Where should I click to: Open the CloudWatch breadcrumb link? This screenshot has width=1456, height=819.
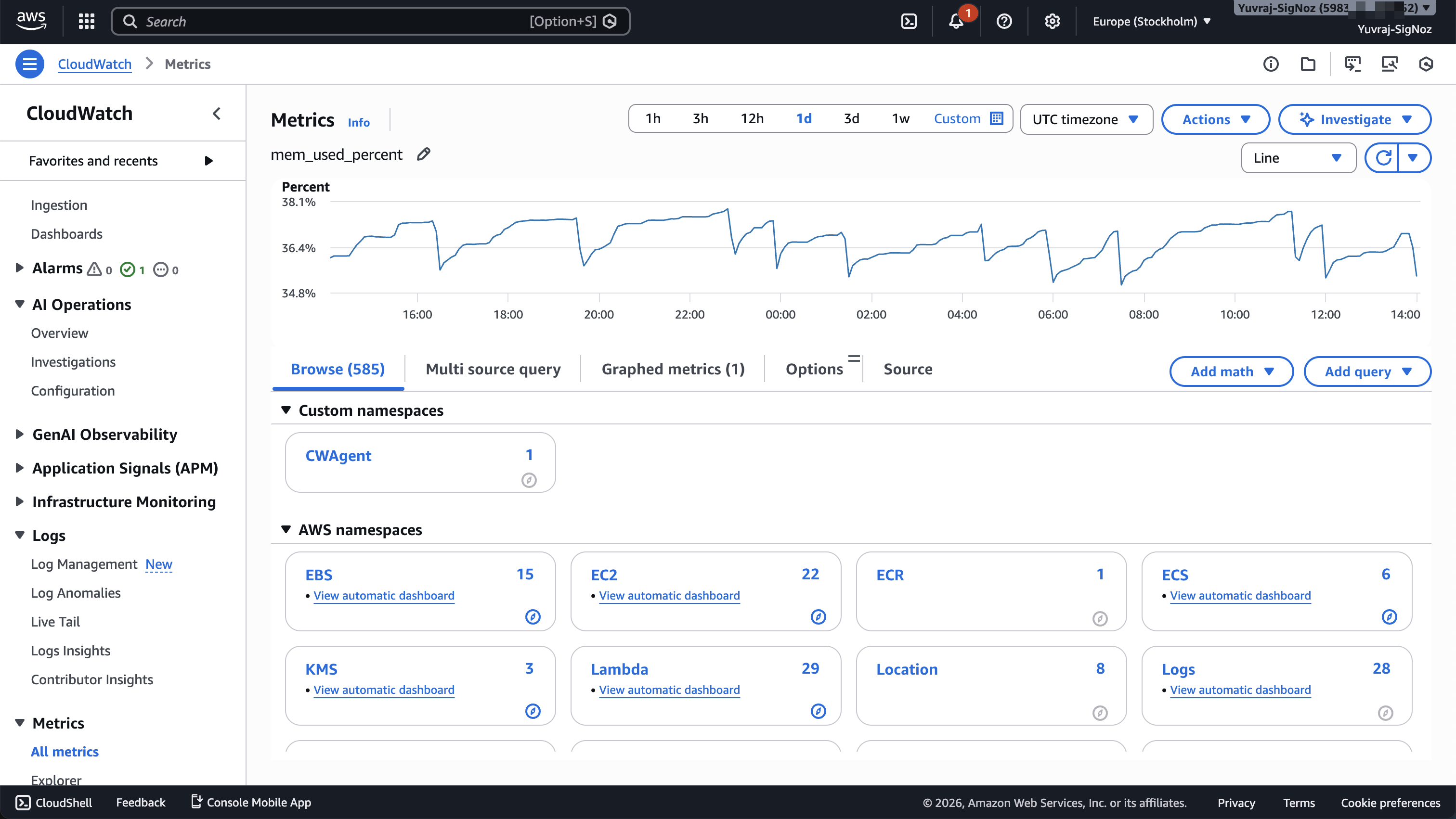pyautogui.click(x=94, y=64)
